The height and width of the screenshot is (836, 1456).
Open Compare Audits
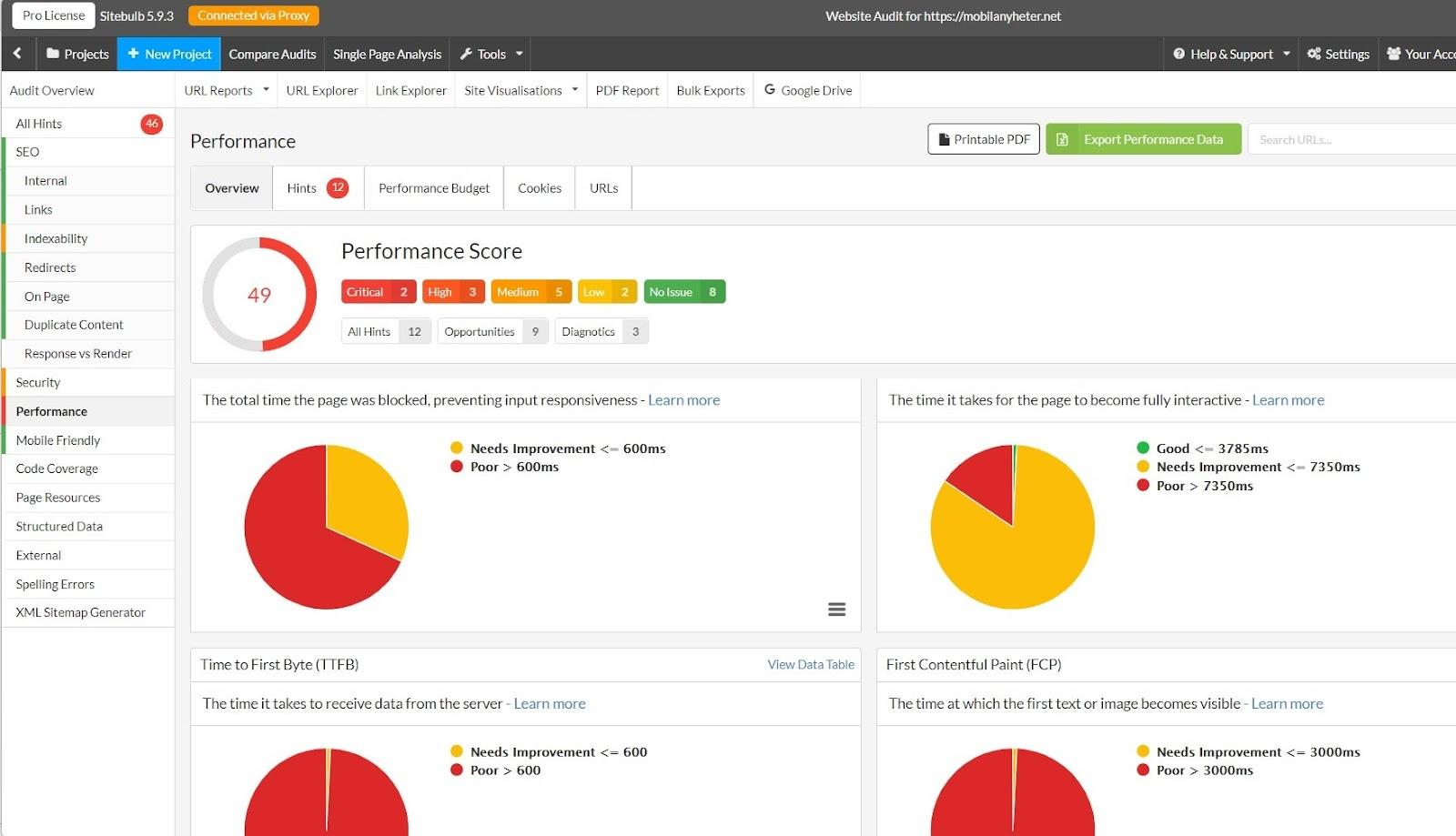pyautogui.click(x=272, y=54)
